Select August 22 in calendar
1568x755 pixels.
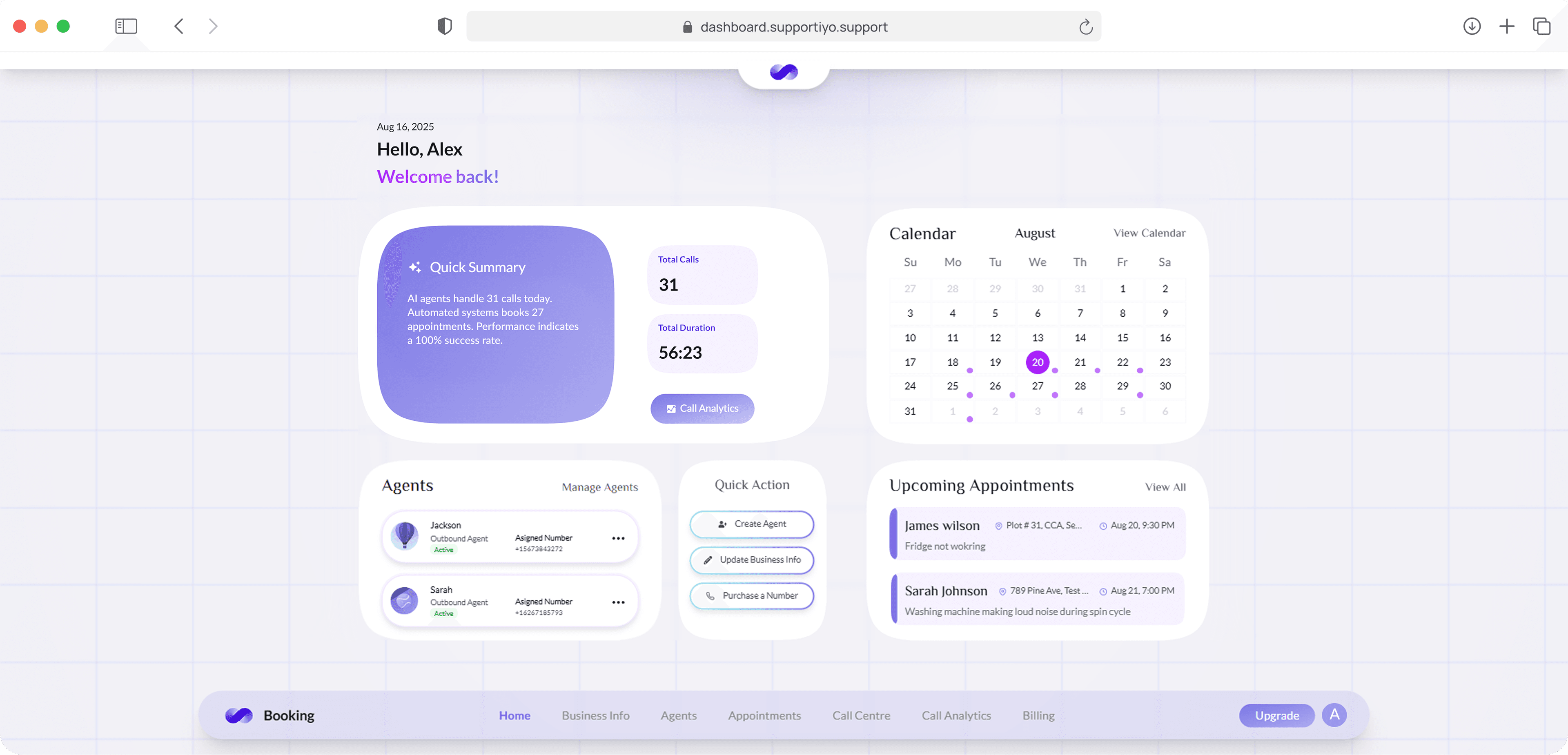coord(1122,362)
